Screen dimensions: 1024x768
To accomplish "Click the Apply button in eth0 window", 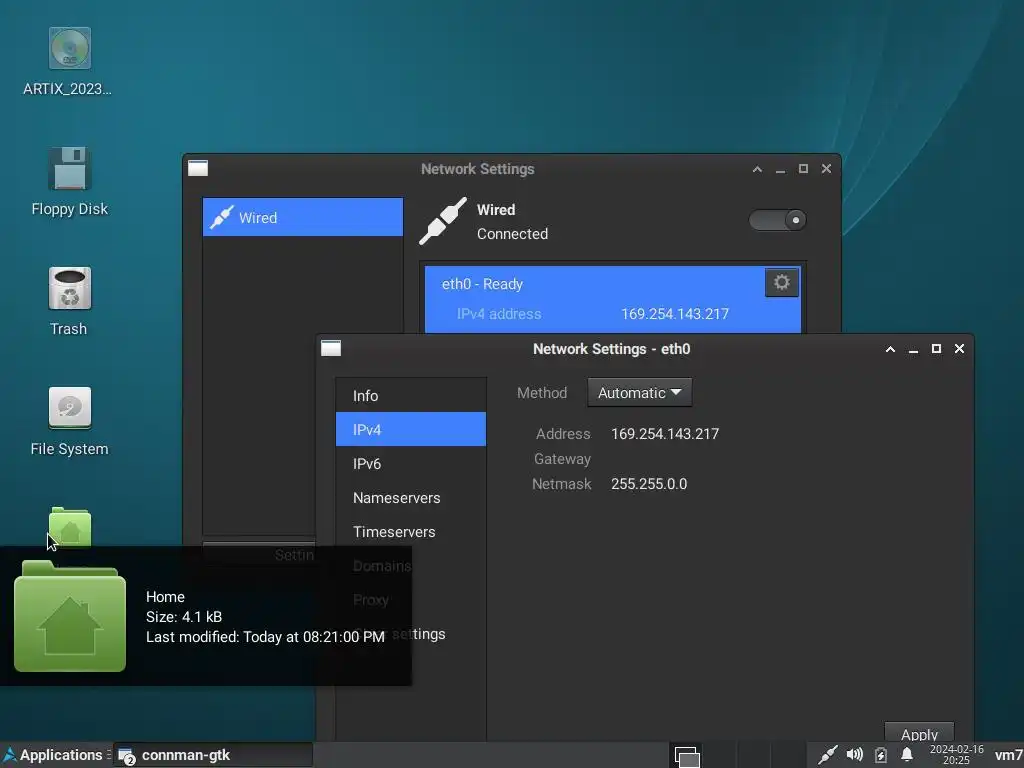I will point(919,733).
